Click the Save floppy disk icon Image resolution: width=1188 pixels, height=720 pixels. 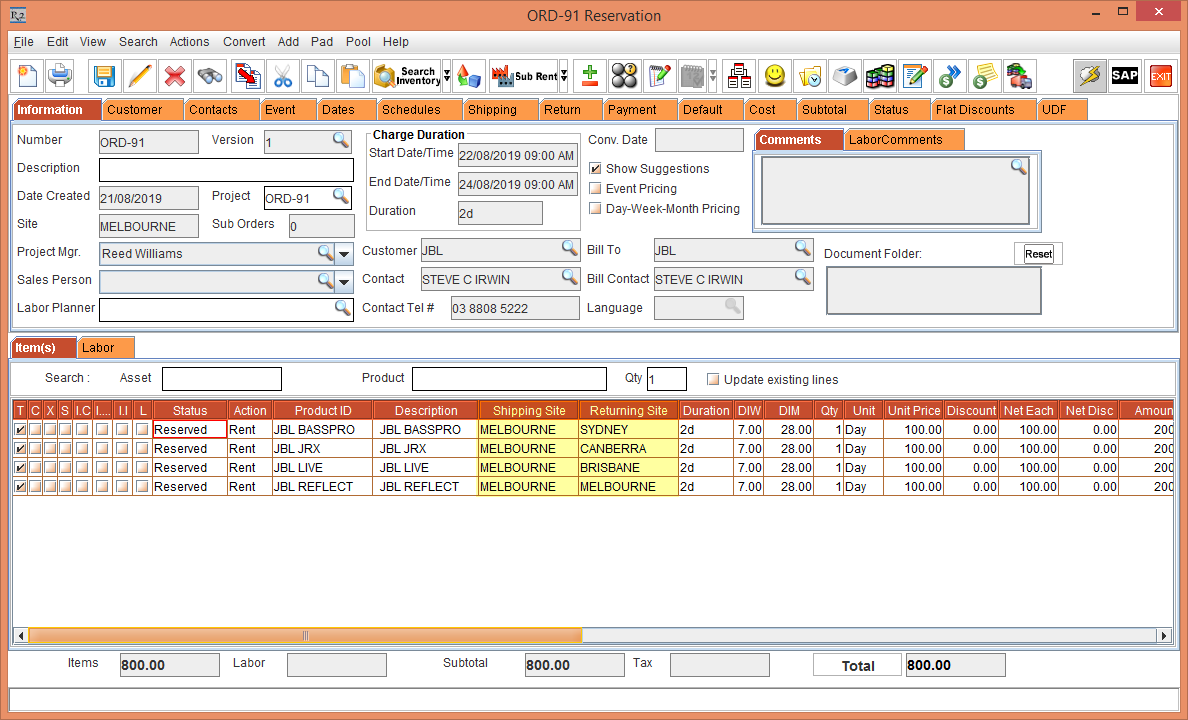105,76
